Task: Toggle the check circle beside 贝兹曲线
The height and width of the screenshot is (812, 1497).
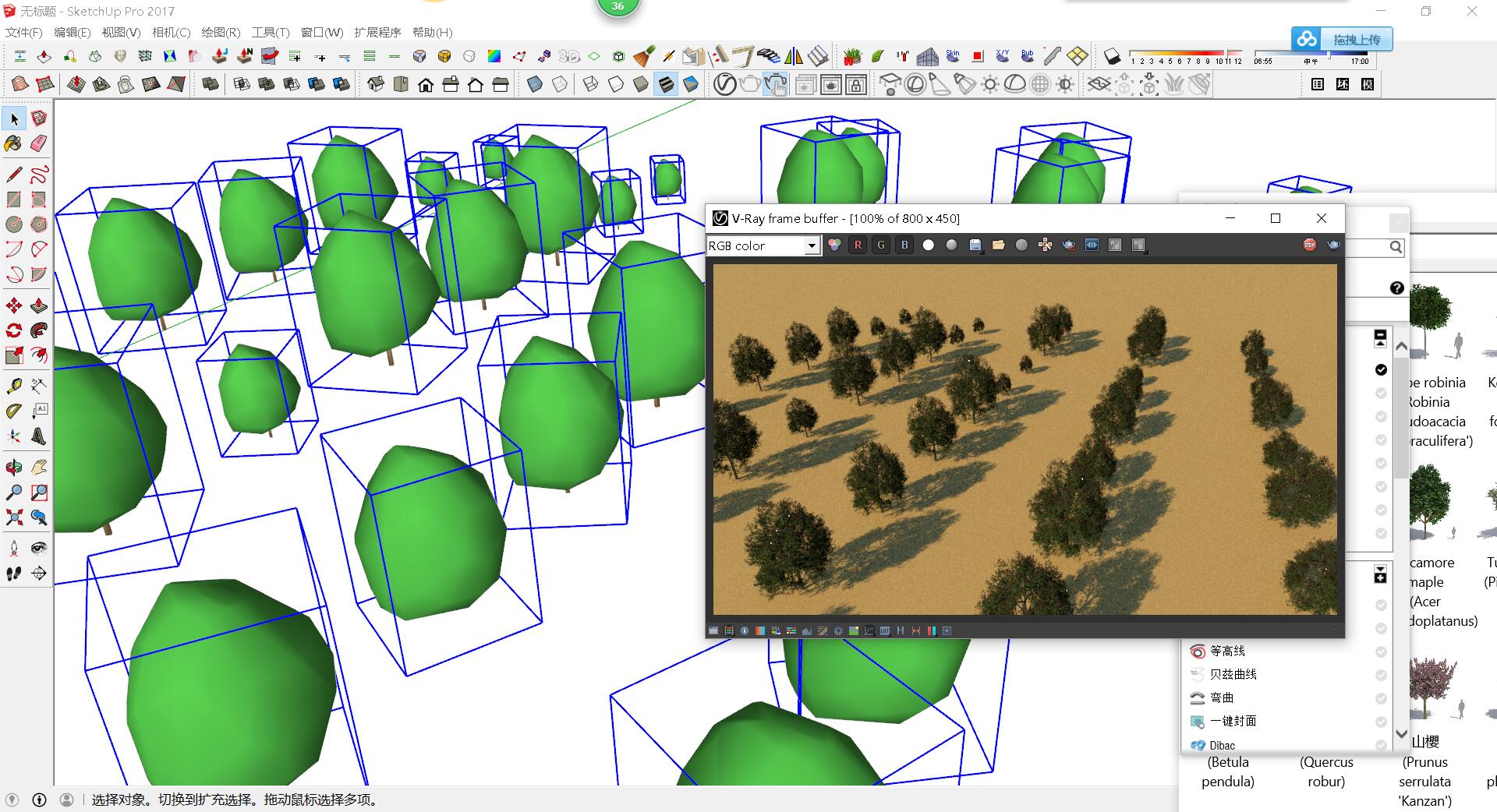Action: (1381, 675)
